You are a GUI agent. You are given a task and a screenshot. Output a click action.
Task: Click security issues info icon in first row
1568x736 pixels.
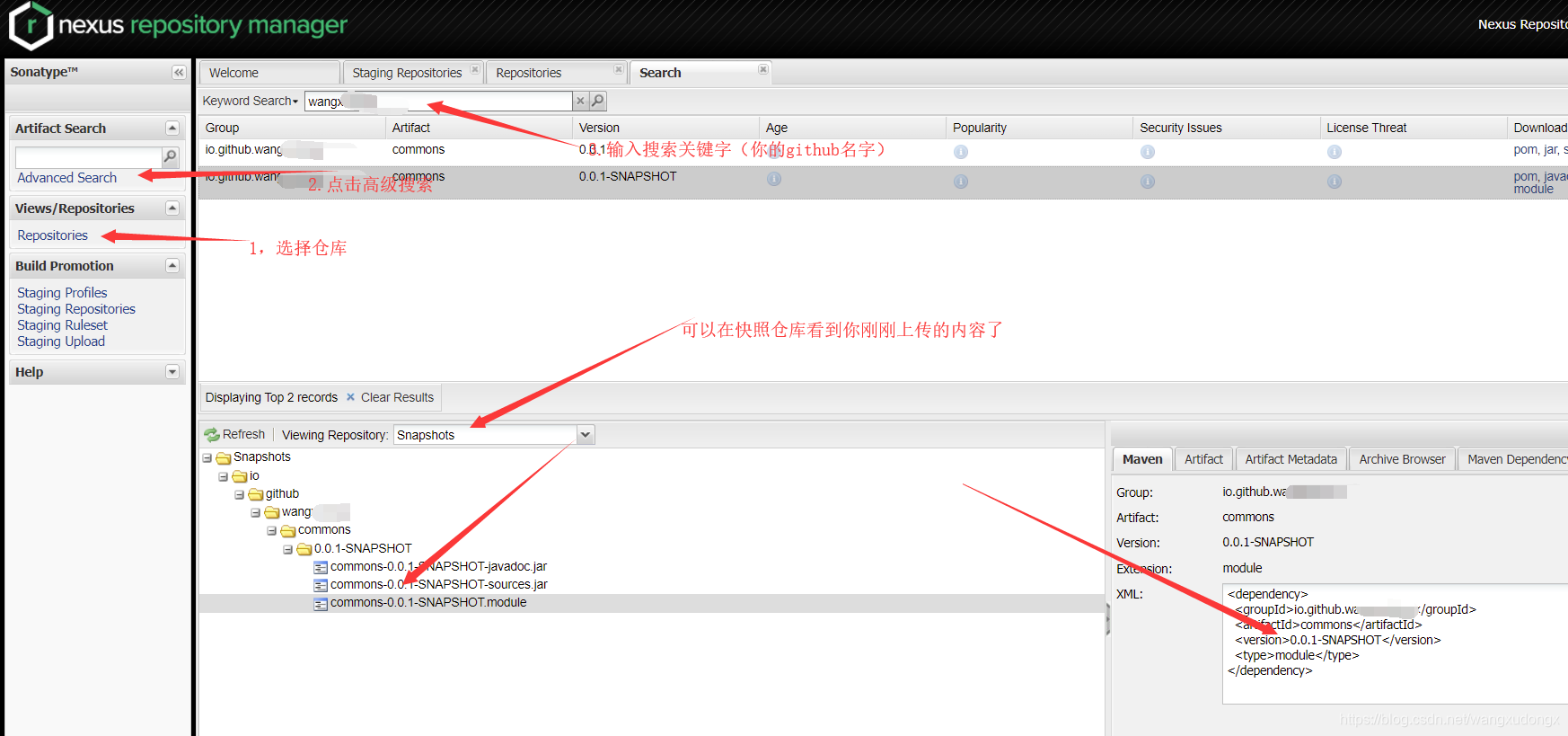click(1148, 152)
